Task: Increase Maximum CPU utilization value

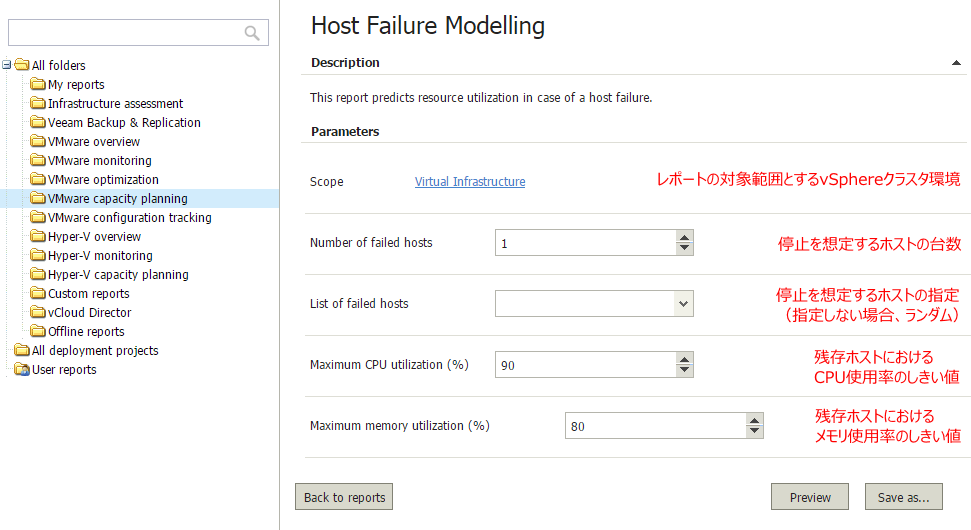Action: tap(684, 359)
